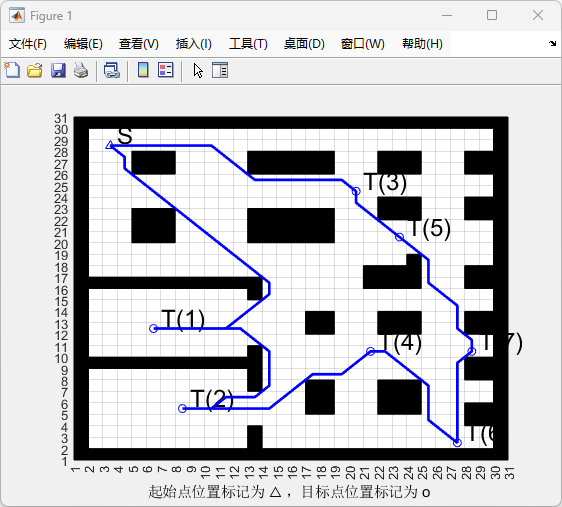562x507 pixels.
Task: Click the 'T(1)' label text
Action: coord(183,319)
